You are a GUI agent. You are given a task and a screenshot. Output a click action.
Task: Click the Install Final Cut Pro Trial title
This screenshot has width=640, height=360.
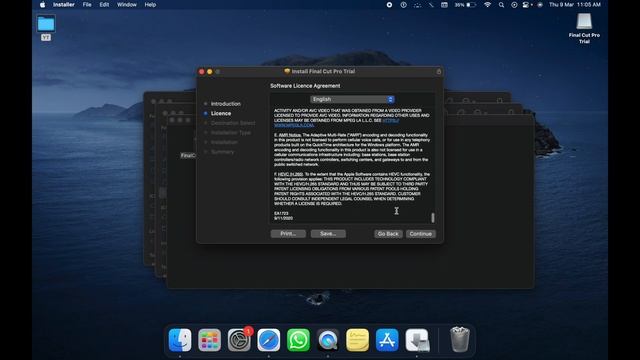(x=323, y=71)
